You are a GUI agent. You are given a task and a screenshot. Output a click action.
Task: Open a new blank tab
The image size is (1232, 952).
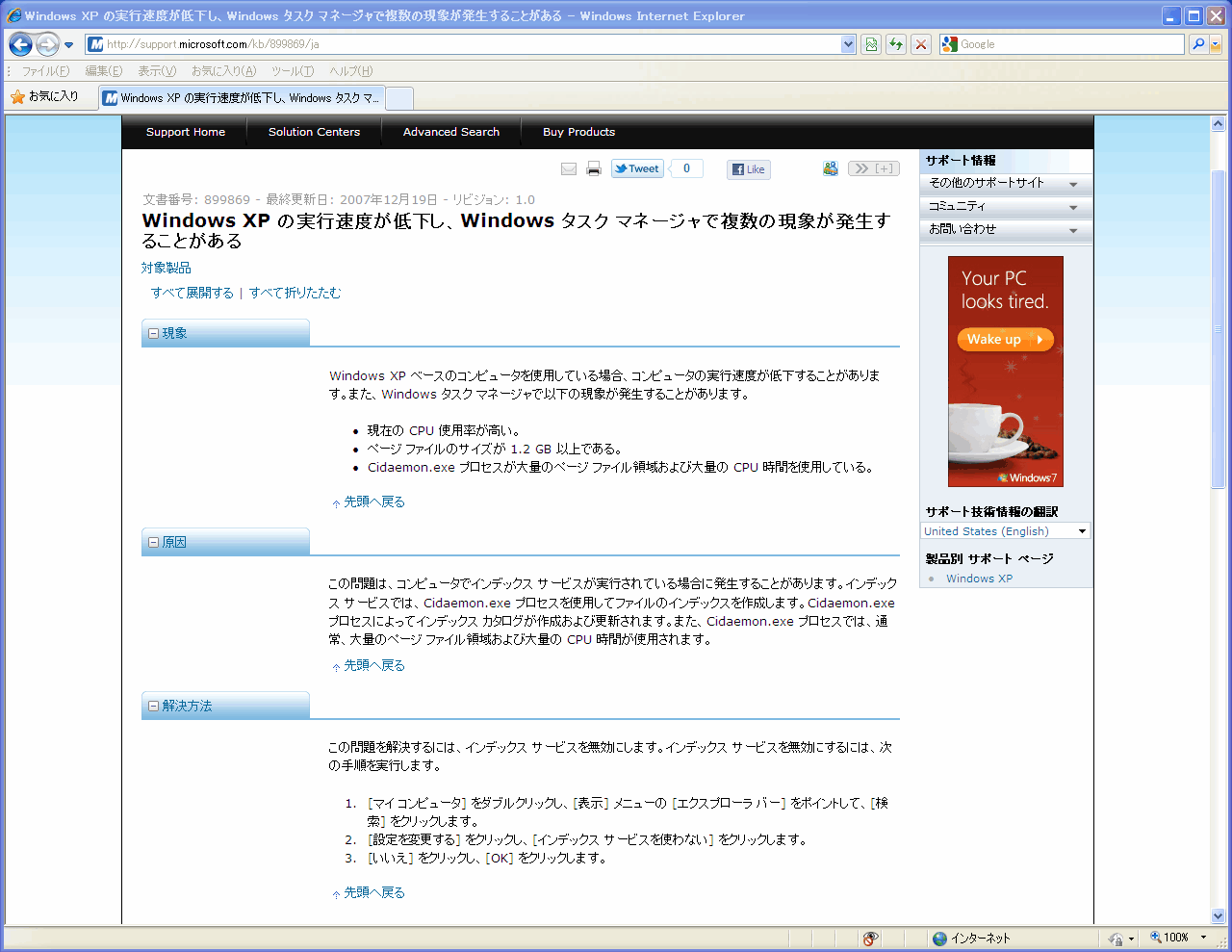point(399,98)
